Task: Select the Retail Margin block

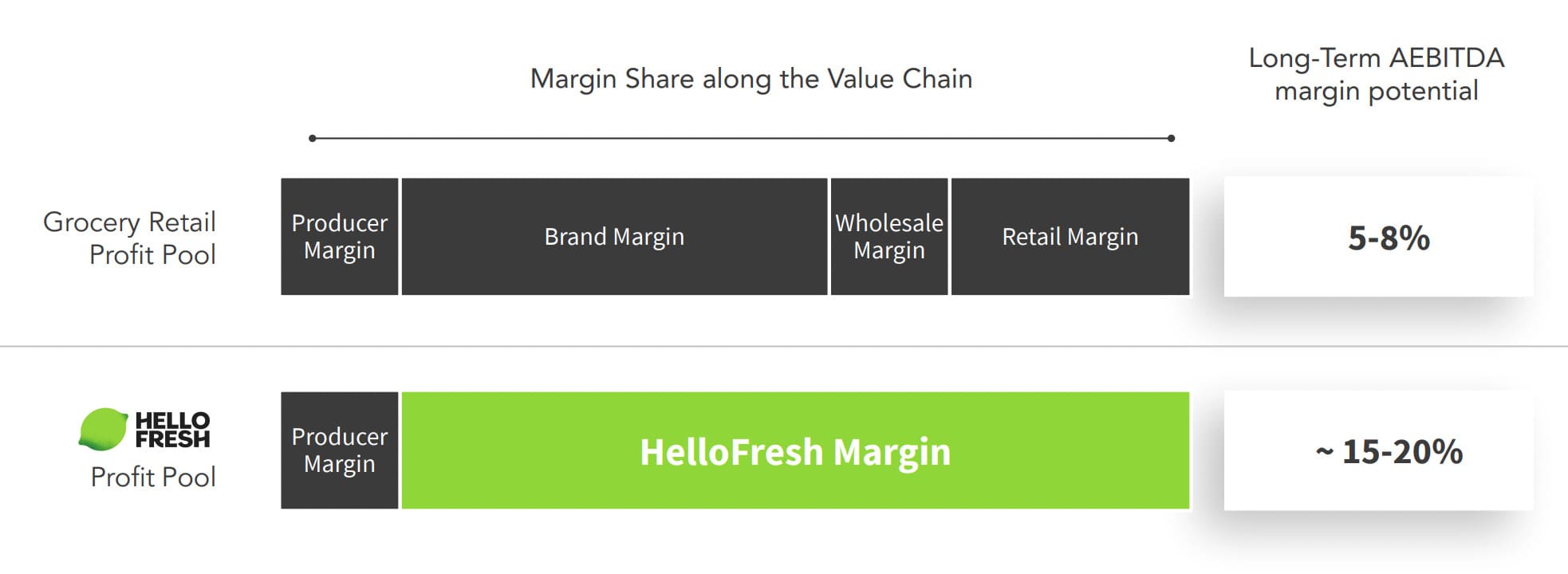Action: (1070, 237)
